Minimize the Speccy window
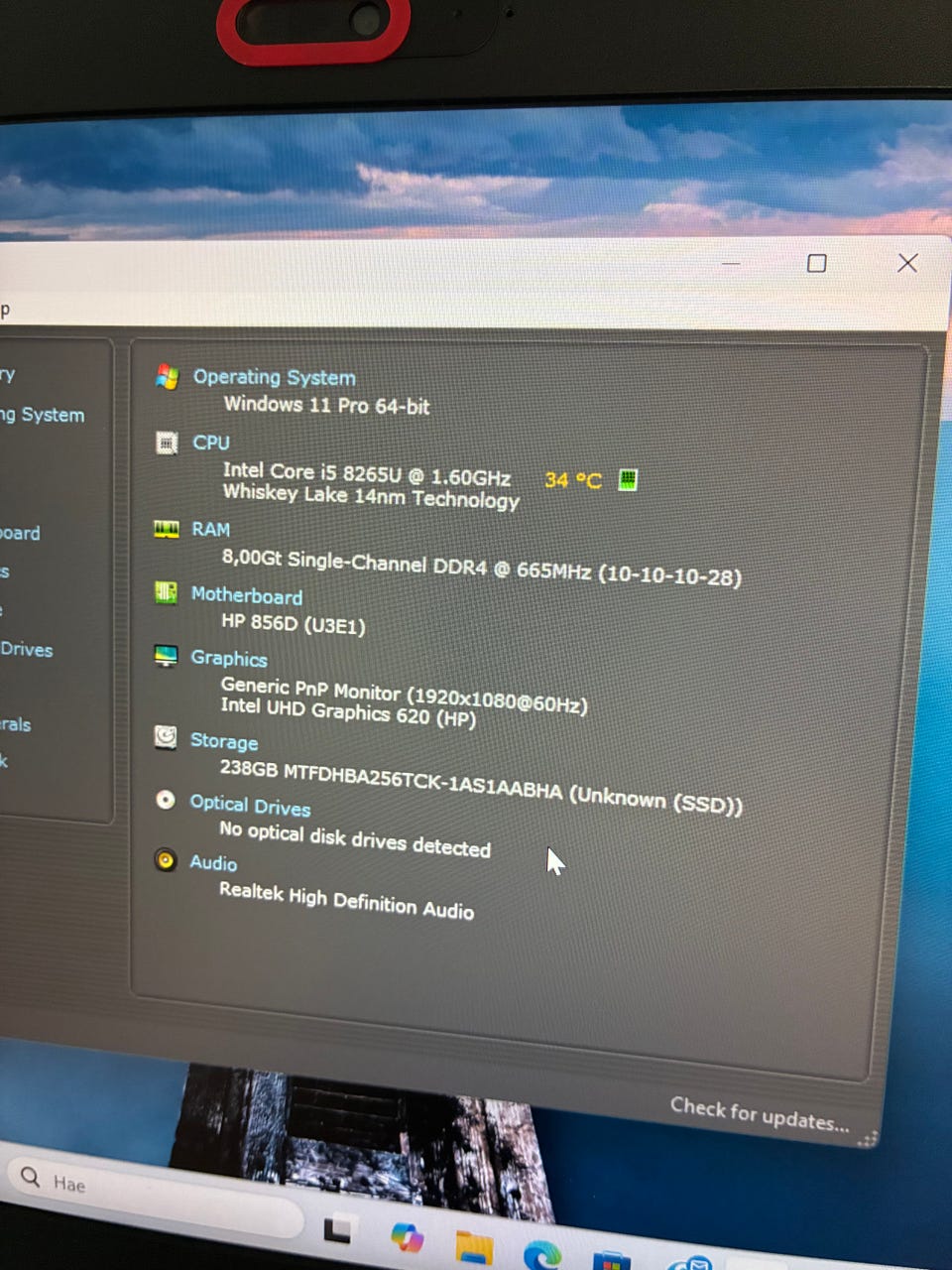The image size is (952, 1270). (x=732, y=264)
